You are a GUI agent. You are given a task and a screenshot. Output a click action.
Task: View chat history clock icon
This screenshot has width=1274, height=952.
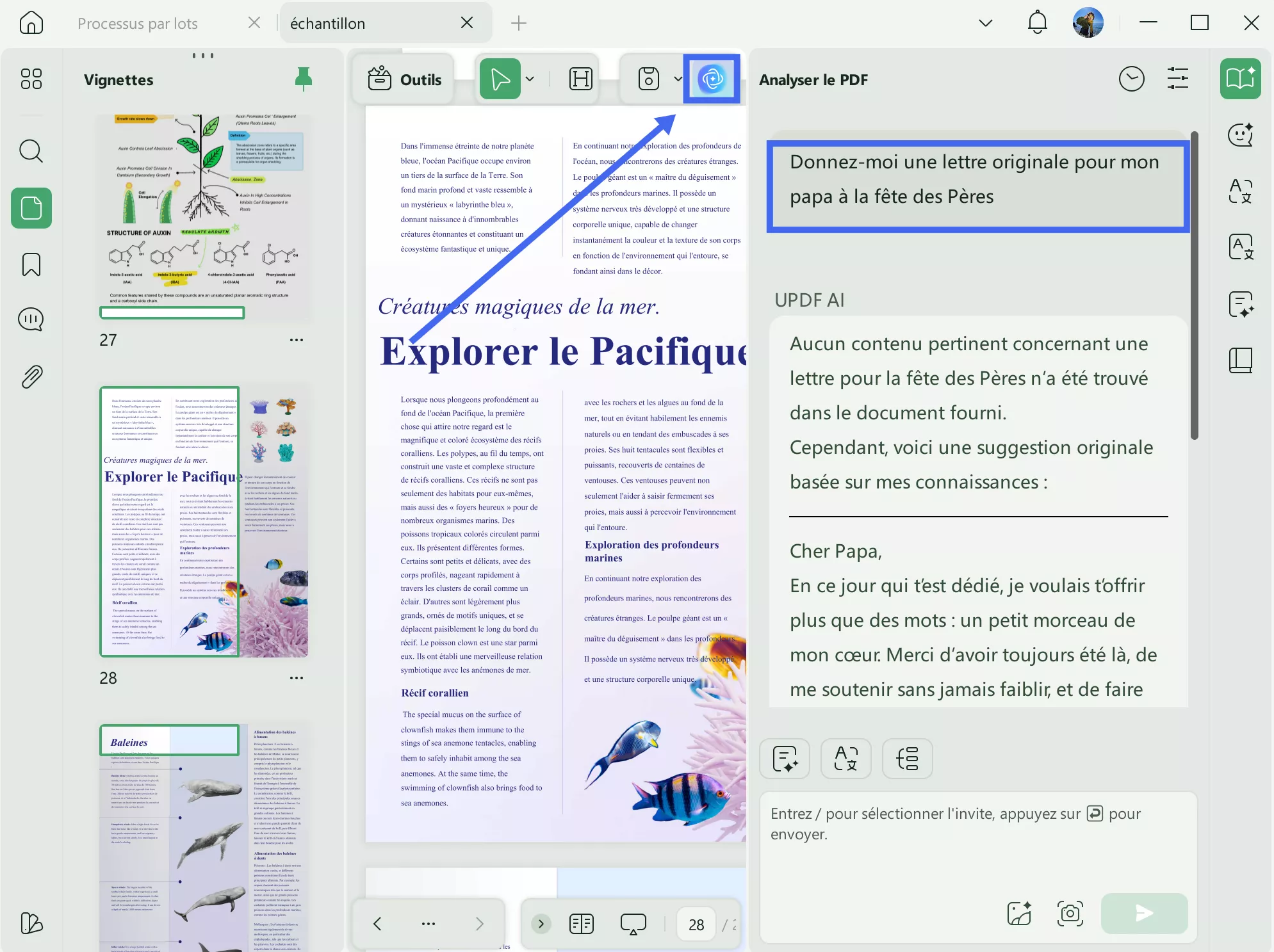[x=1131, y=79]
